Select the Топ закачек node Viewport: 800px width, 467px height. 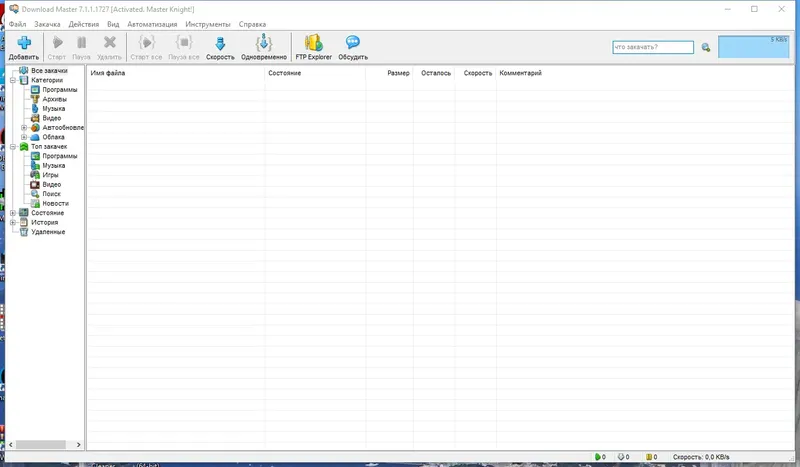(49, 146)
